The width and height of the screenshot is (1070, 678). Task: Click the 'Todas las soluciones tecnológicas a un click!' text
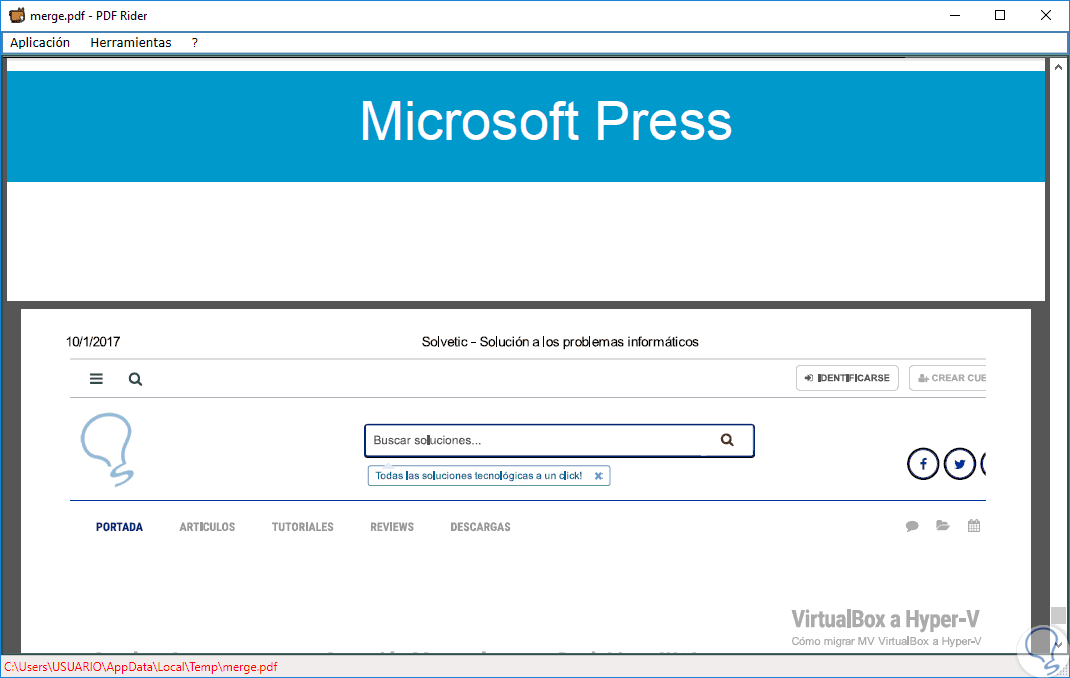[478, 476]
